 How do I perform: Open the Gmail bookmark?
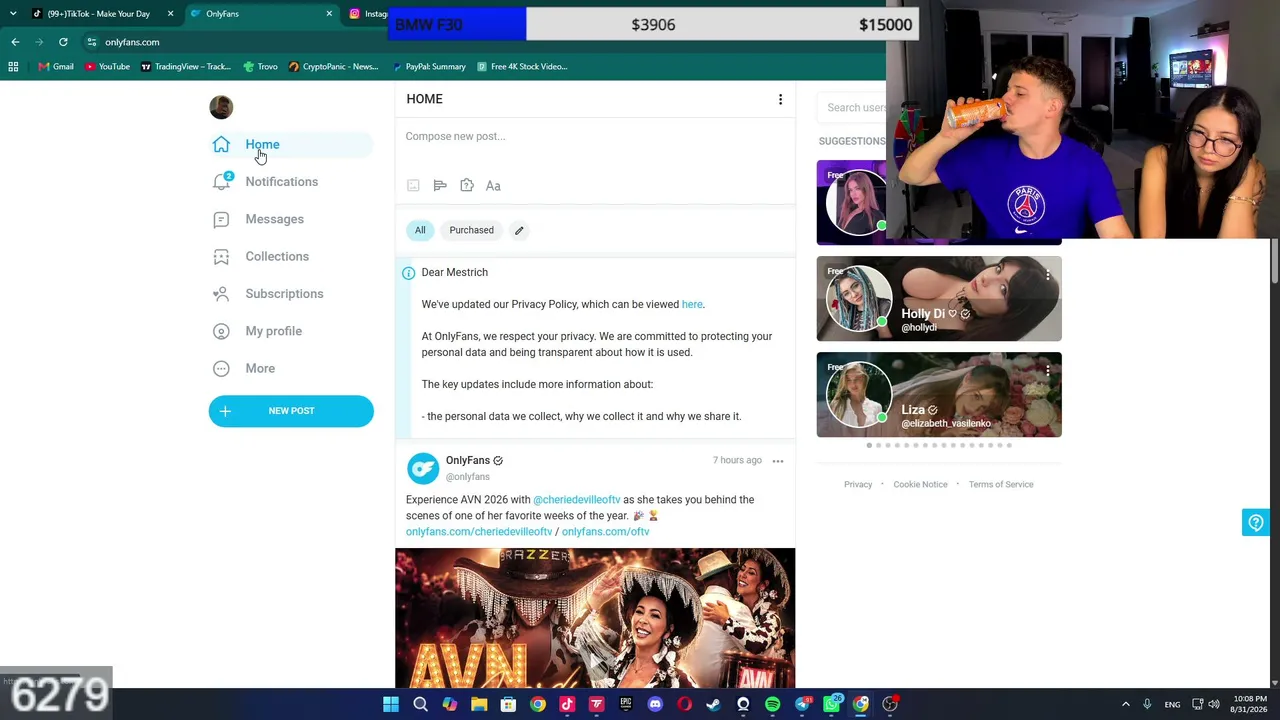pyautogui.click(x=56, y=67)
